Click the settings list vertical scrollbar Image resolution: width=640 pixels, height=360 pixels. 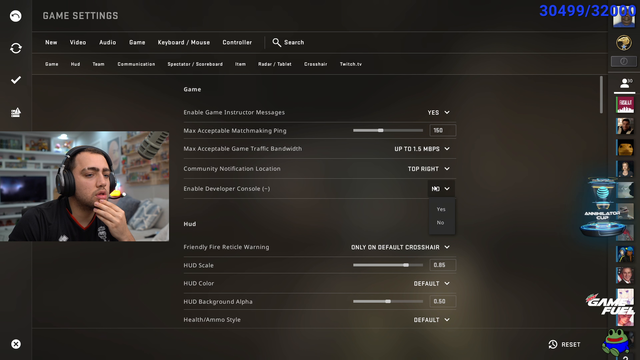point(601,95)
